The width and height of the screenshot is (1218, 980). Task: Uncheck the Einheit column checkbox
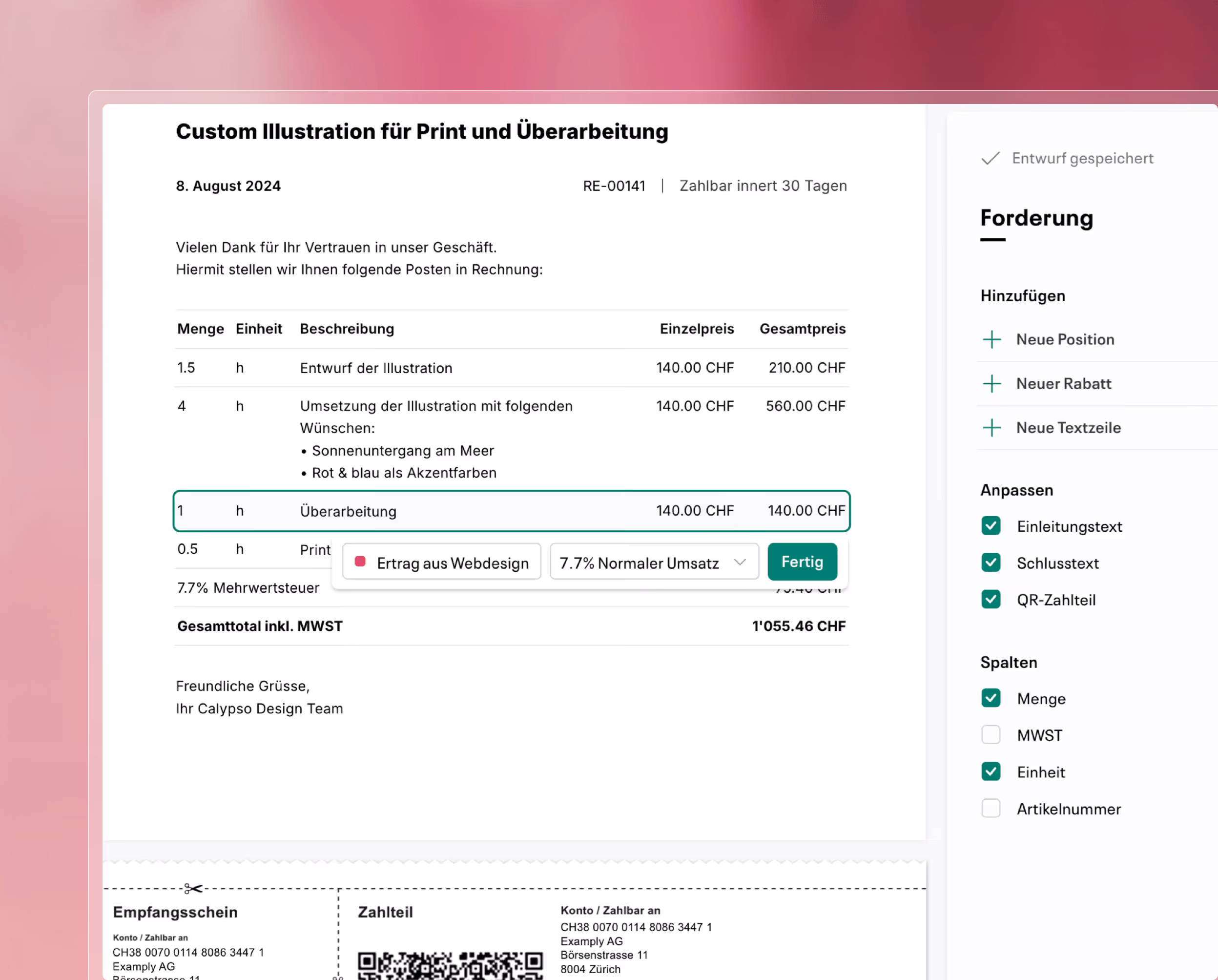point(991,772)
